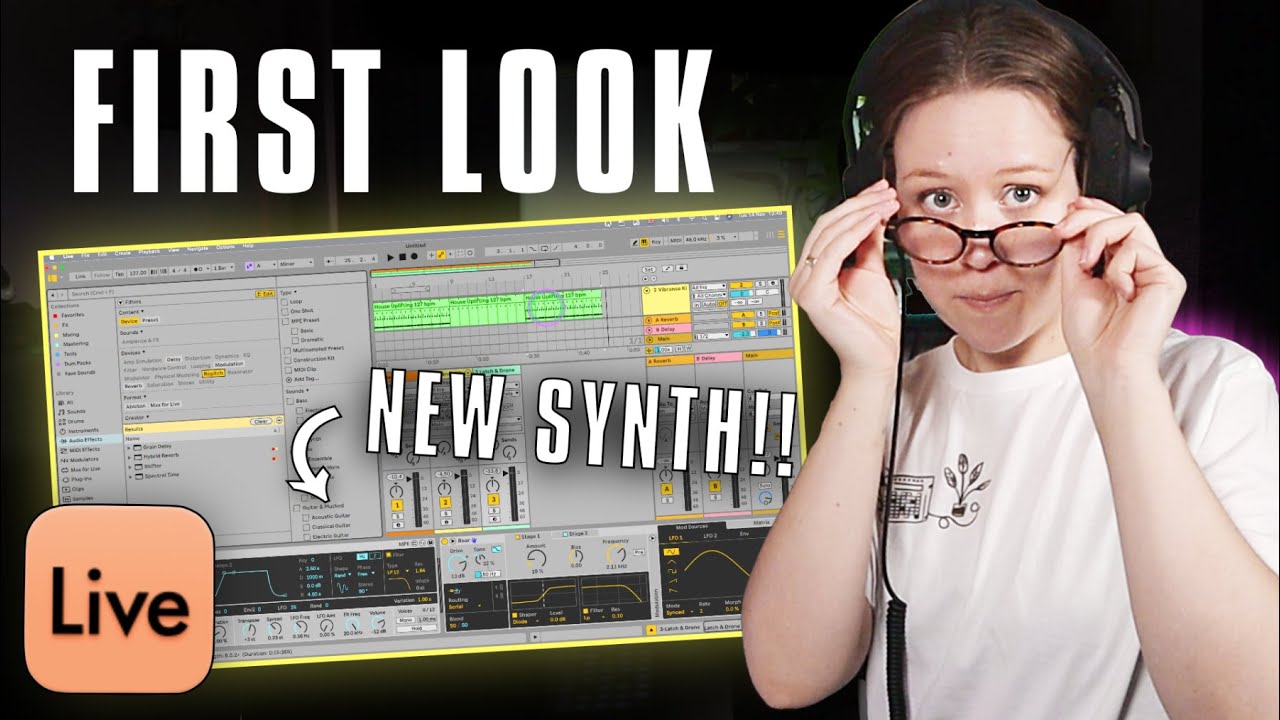This screenshot has height=720, width=1280.
Task: Collapse the Filters section toggle
Action: [x=120, y=302]
